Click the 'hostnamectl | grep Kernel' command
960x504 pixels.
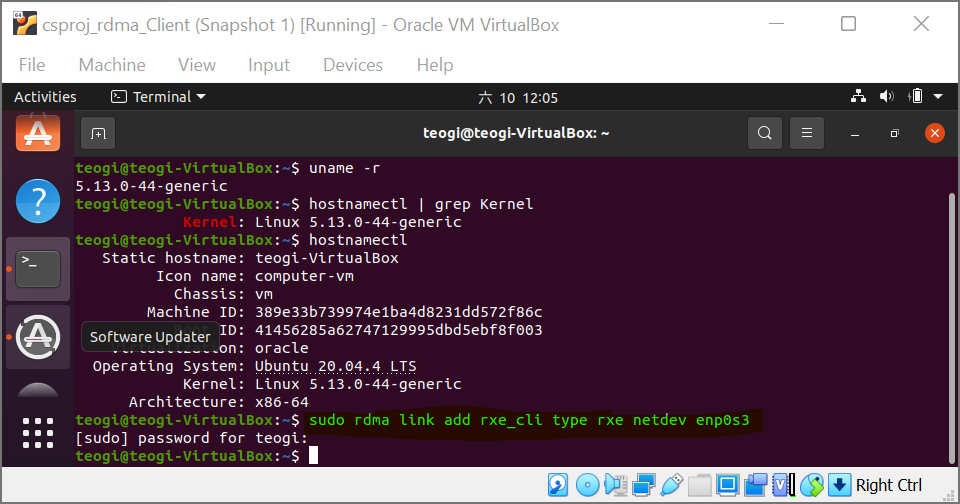point(421,204)
